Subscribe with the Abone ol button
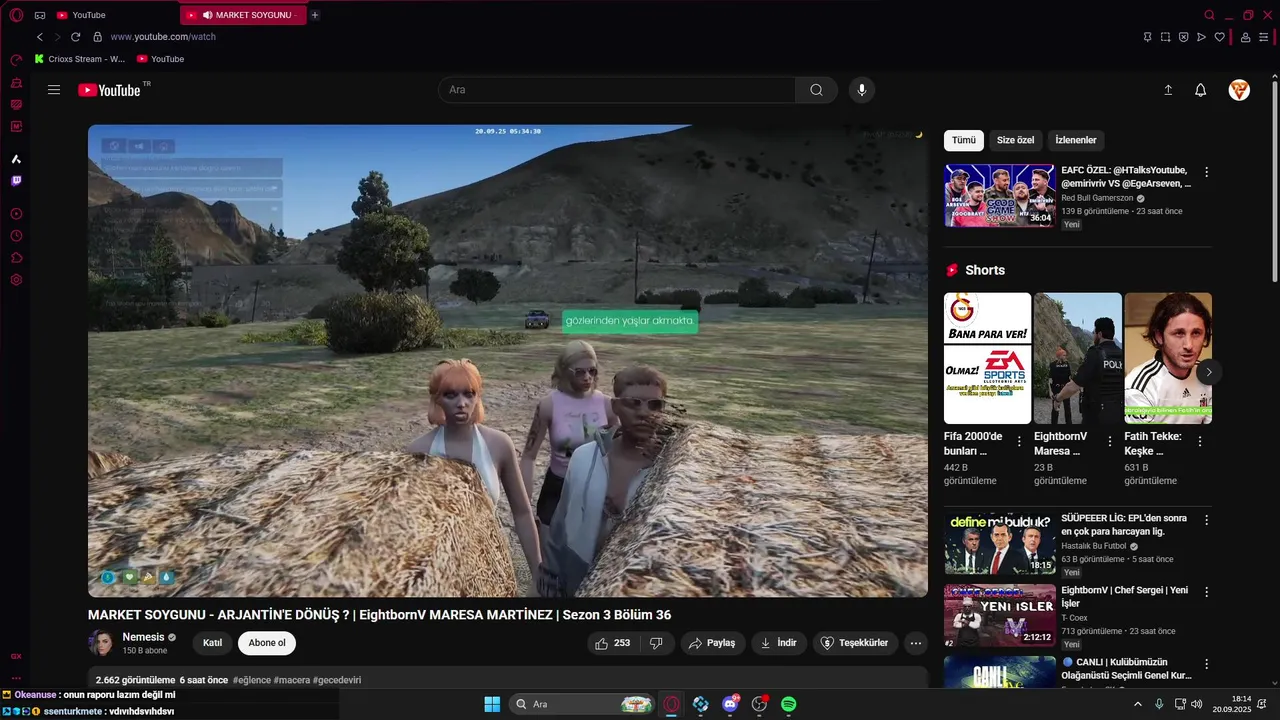The height and width of the screenshot is (720, 1280). click(267, 643)
